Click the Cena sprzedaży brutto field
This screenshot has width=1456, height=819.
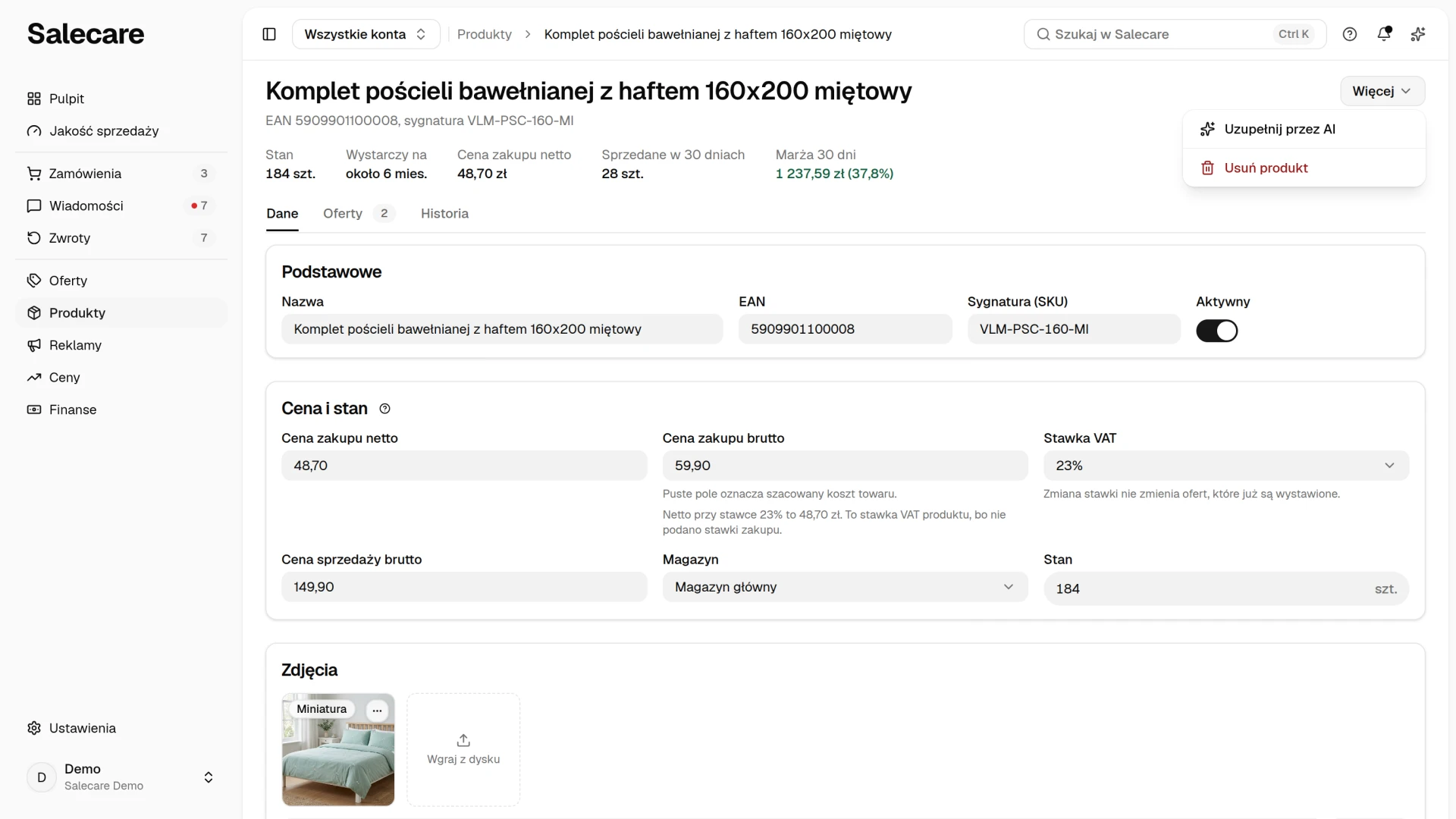point(464,587)
